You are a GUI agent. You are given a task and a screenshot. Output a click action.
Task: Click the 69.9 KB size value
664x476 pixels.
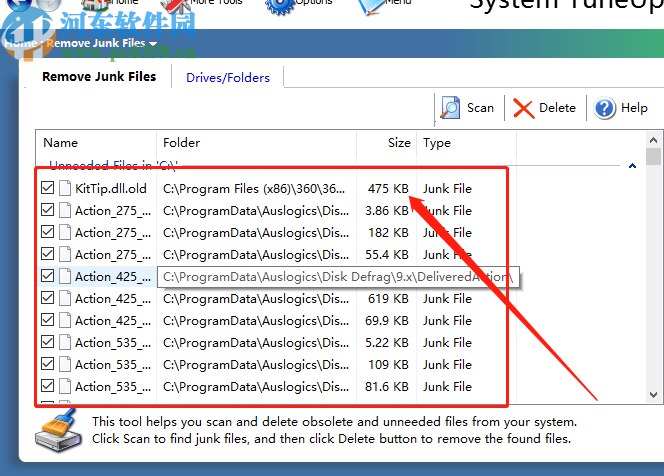click(387, 321)
